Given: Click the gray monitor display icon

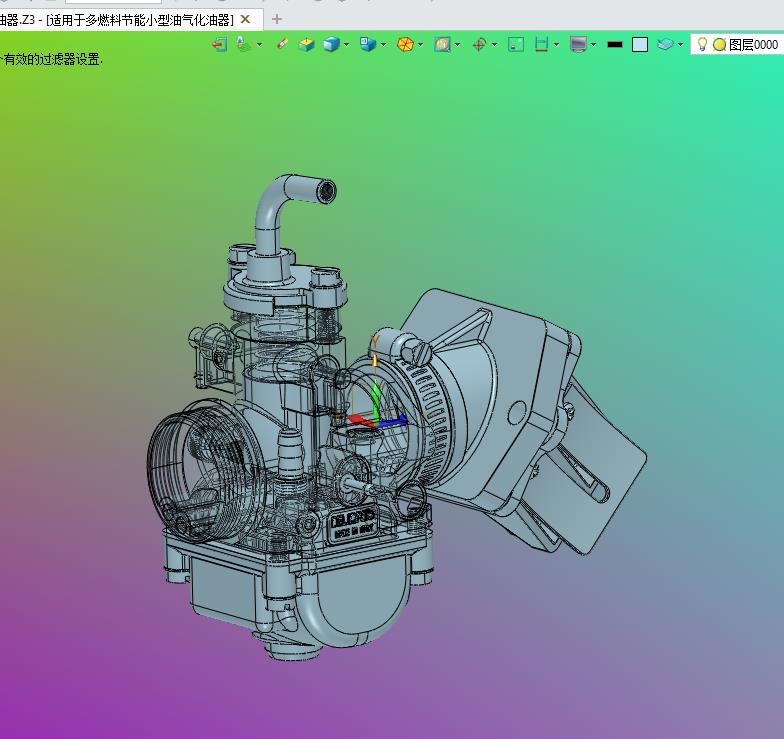Looking at the screenshot, I should (577, 44).
